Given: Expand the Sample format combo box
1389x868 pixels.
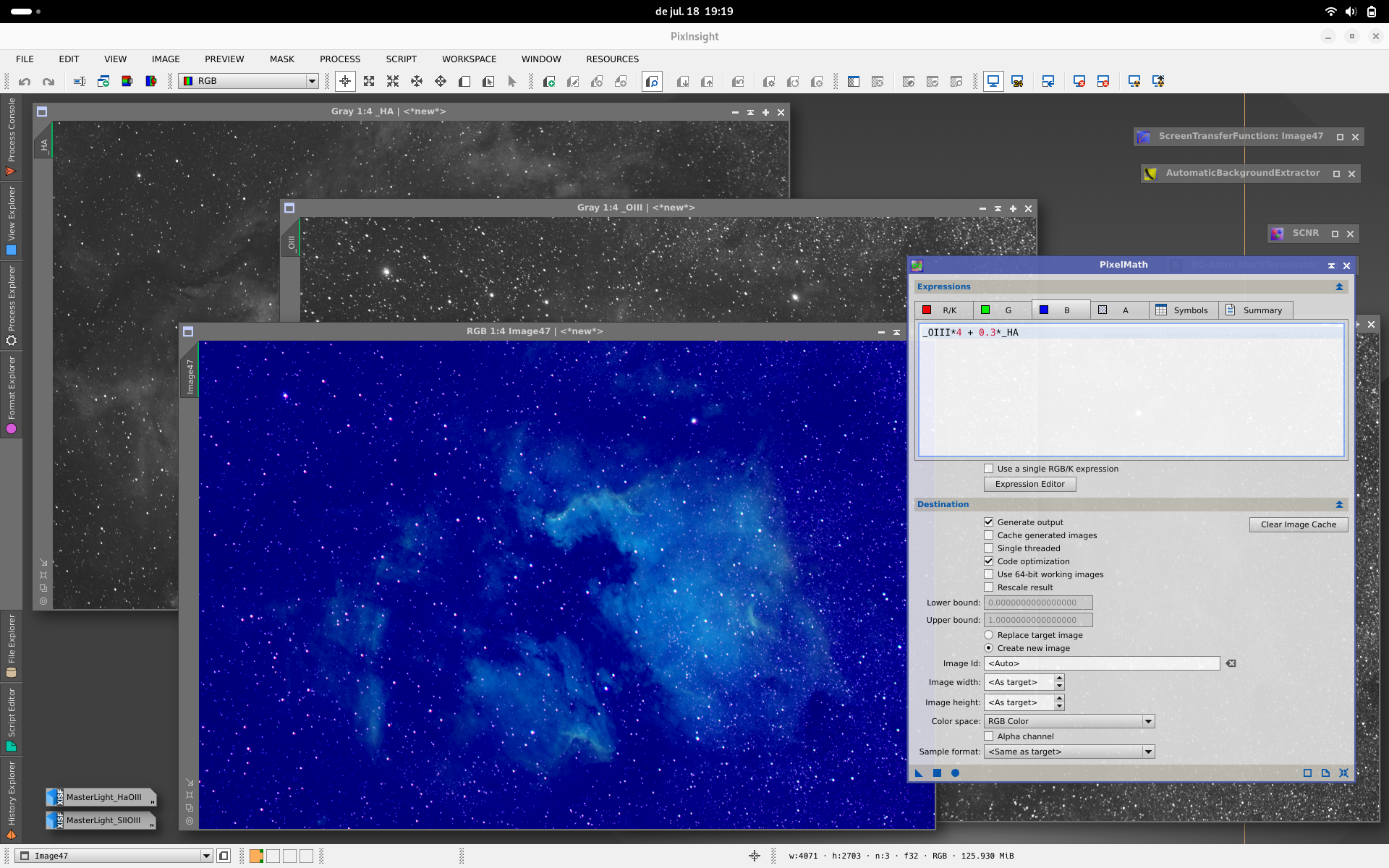Looking at the screenshot, I should pos(1069,752).
